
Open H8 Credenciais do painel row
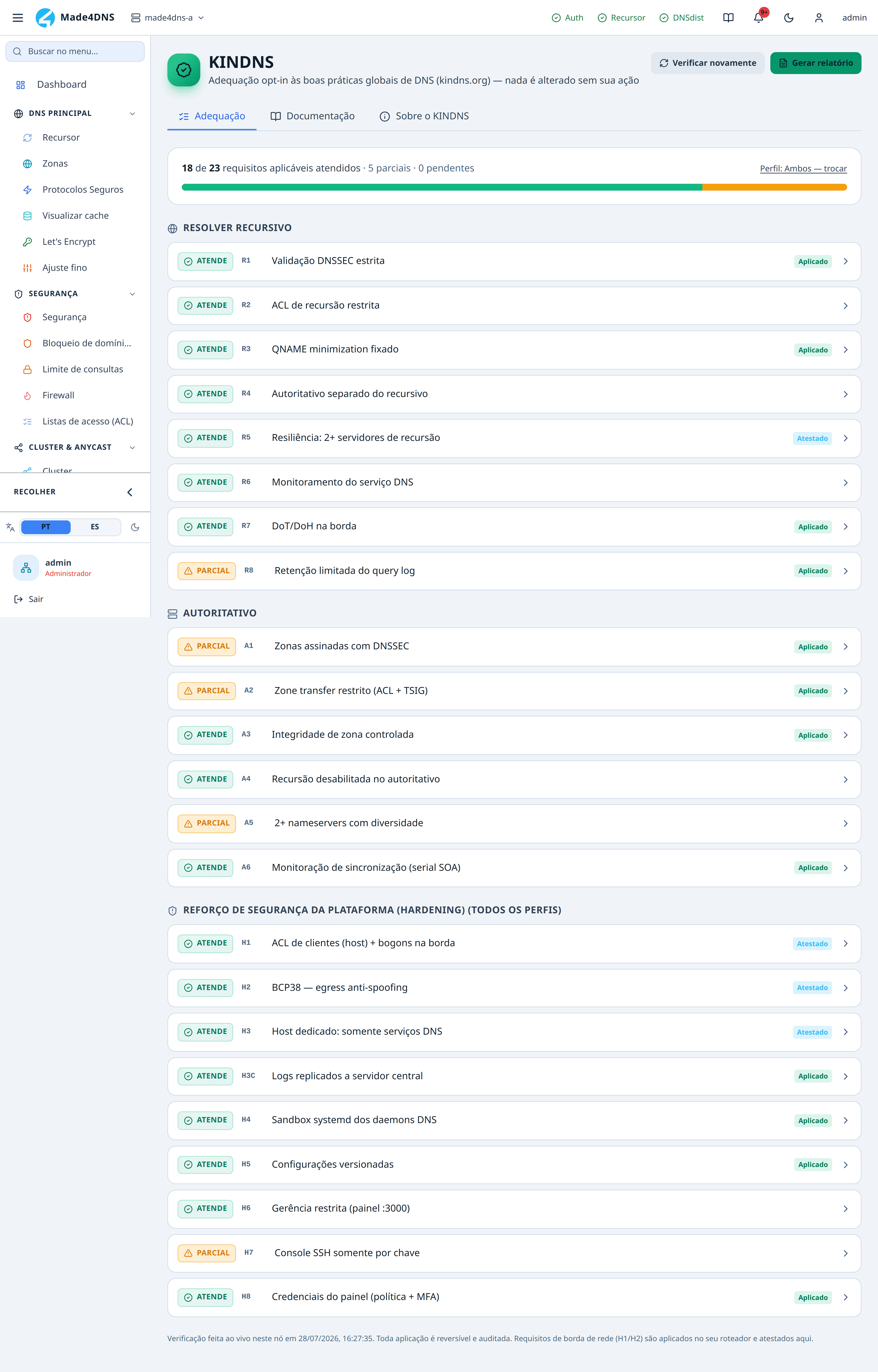coord(514,1297)
